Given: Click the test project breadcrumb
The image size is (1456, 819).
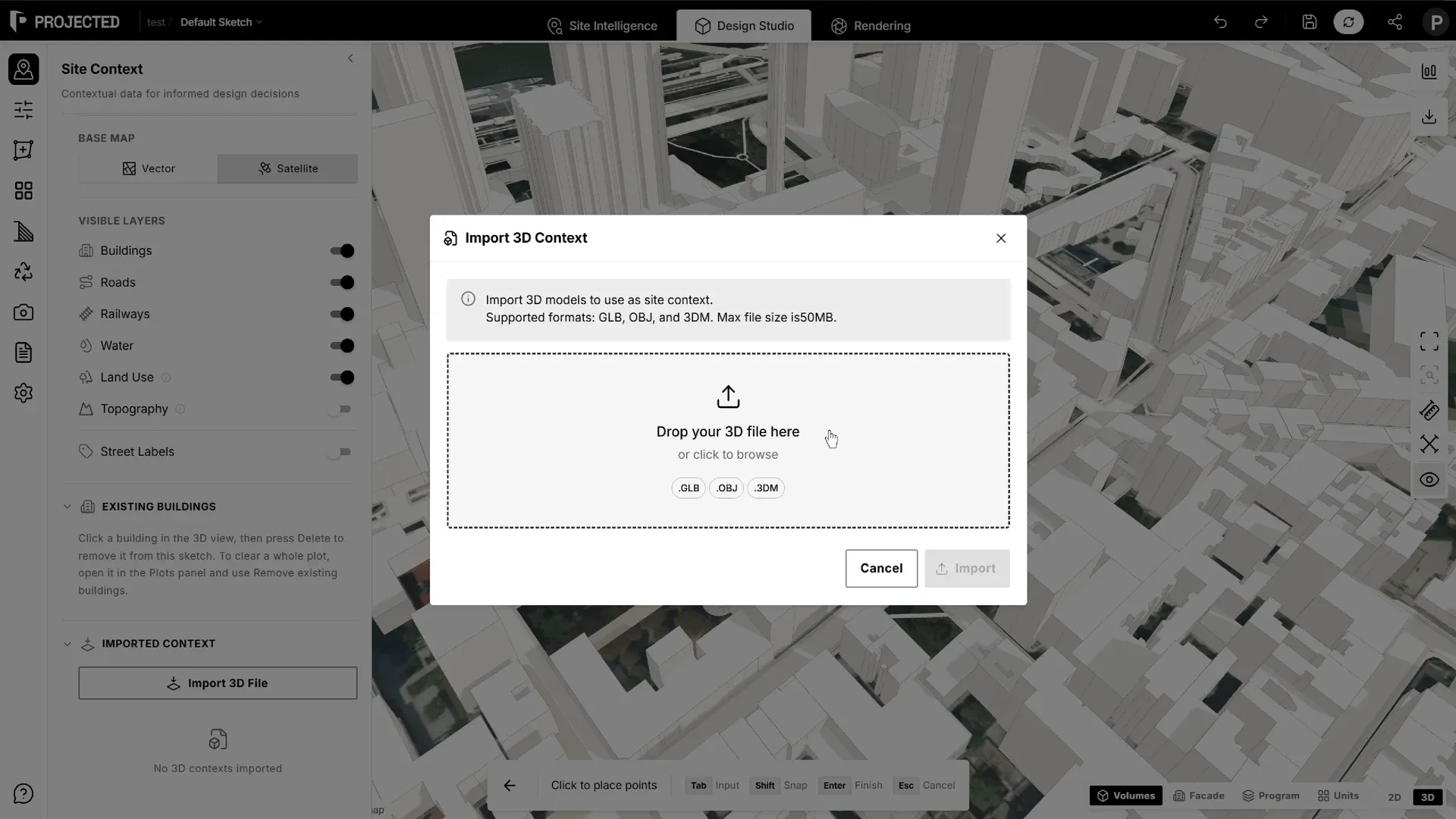Looking at the screenshot, I should tap(155, 22).
